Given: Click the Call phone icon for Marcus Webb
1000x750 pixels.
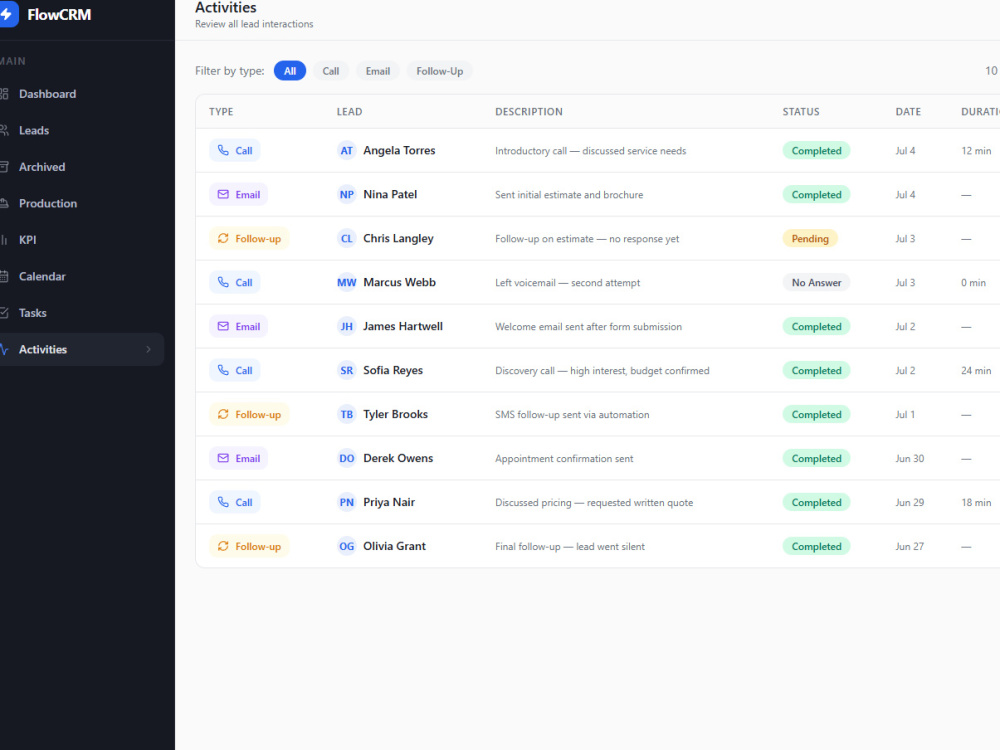Looking at the screenshot, I should 223,282.
